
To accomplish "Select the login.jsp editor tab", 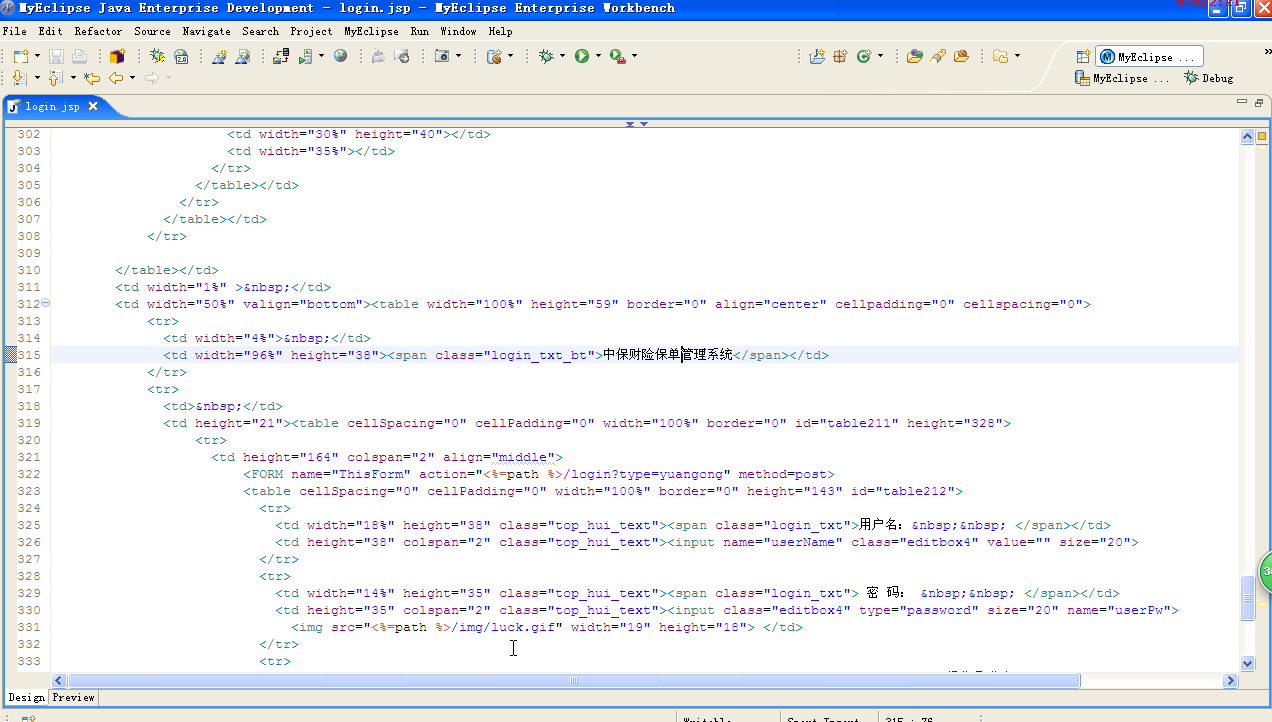I will (x=53, y=106).
